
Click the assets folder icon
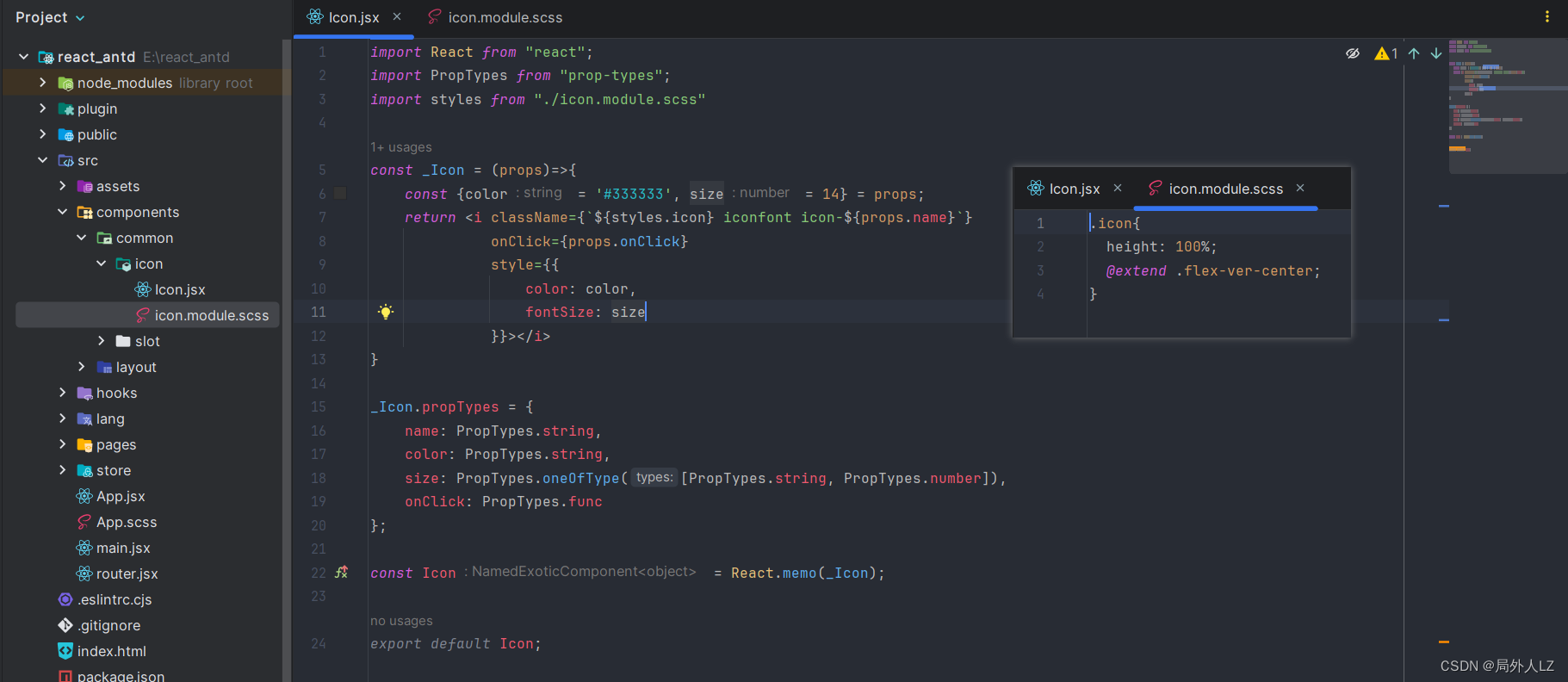pos(84,187)
